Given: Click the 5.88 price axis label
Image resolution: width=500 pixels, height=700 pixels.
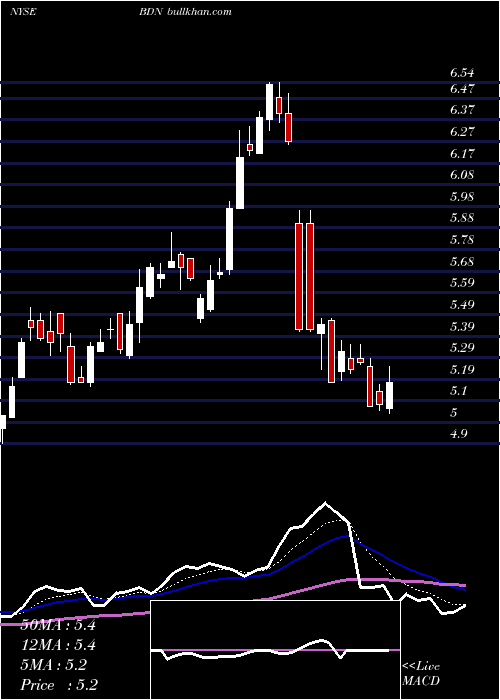Looking at the screenshot, I should (462, 218).
